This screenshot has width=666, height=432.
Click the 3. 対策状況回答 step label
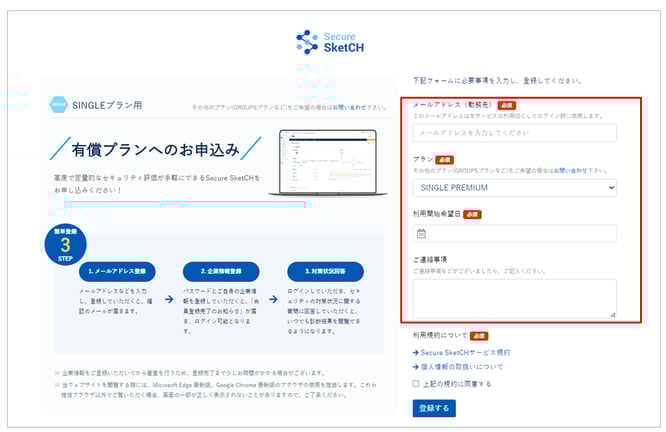[327, 272]
